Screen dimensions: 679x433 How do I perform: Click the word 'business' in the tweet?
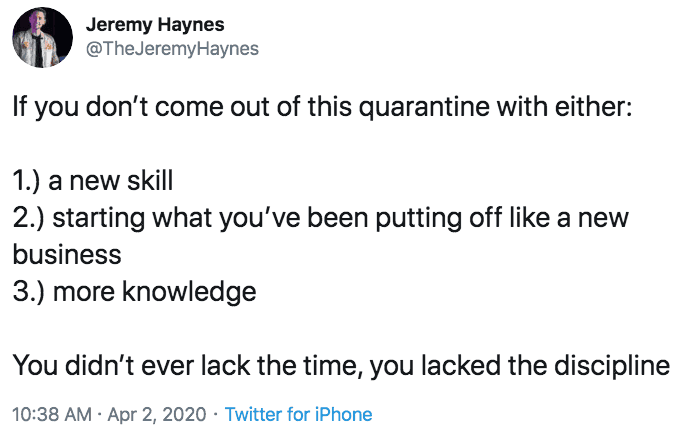[67, 255]
